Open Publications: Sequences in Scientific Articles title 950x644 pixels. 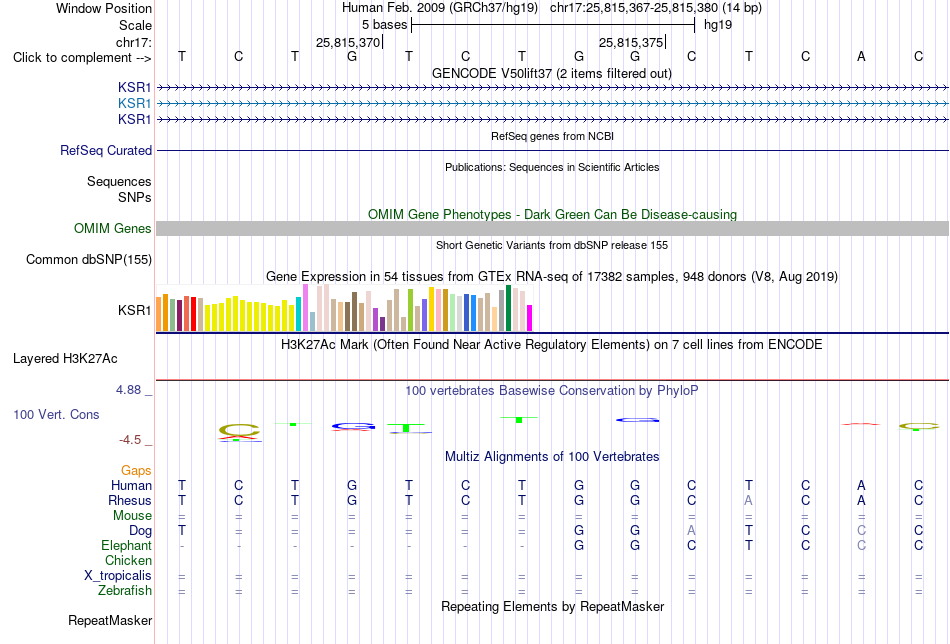pyautogui.click(x=552, y=167)
